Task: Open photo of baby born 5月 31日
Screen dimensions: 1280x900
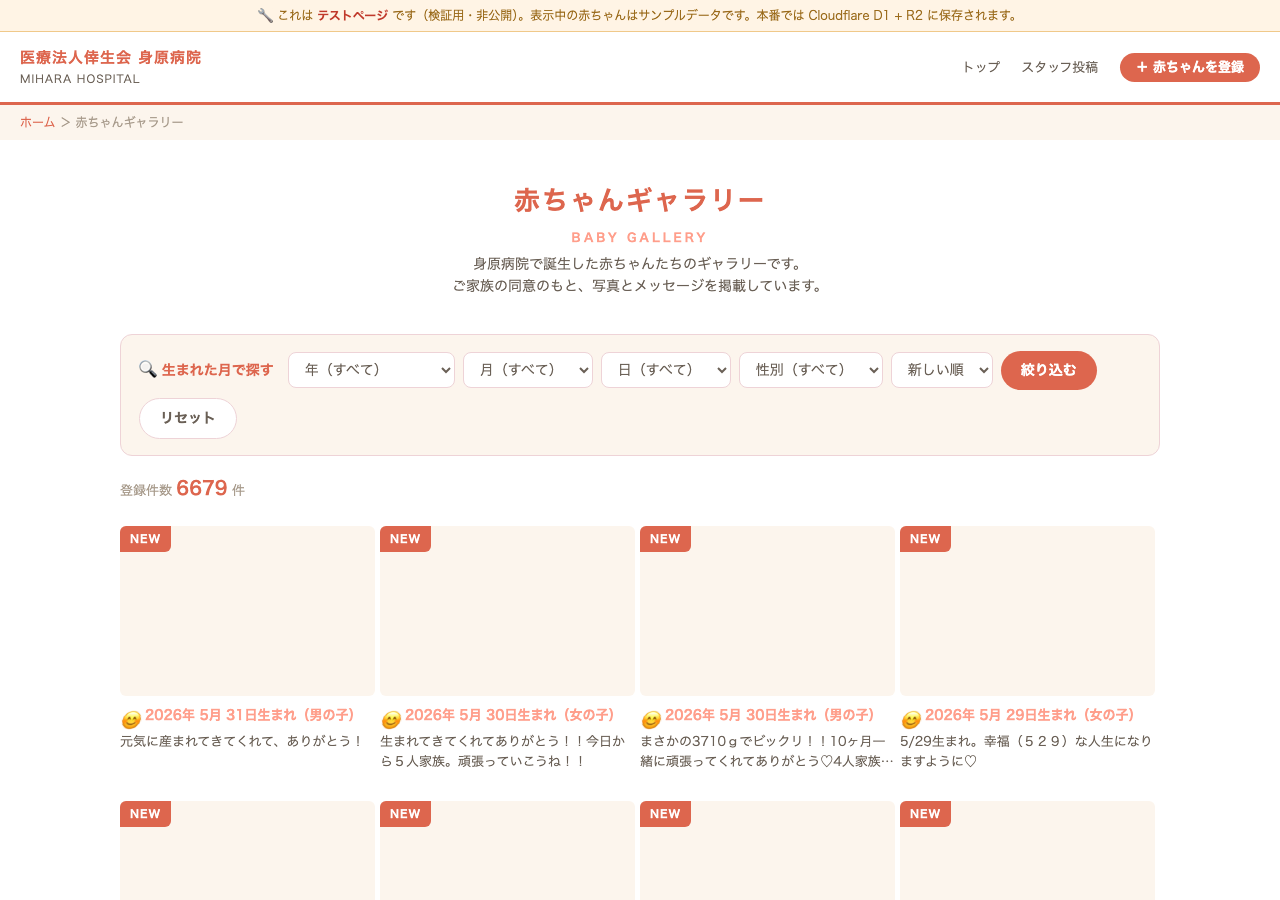Action: pyautogui.click(x=247, y=611)
